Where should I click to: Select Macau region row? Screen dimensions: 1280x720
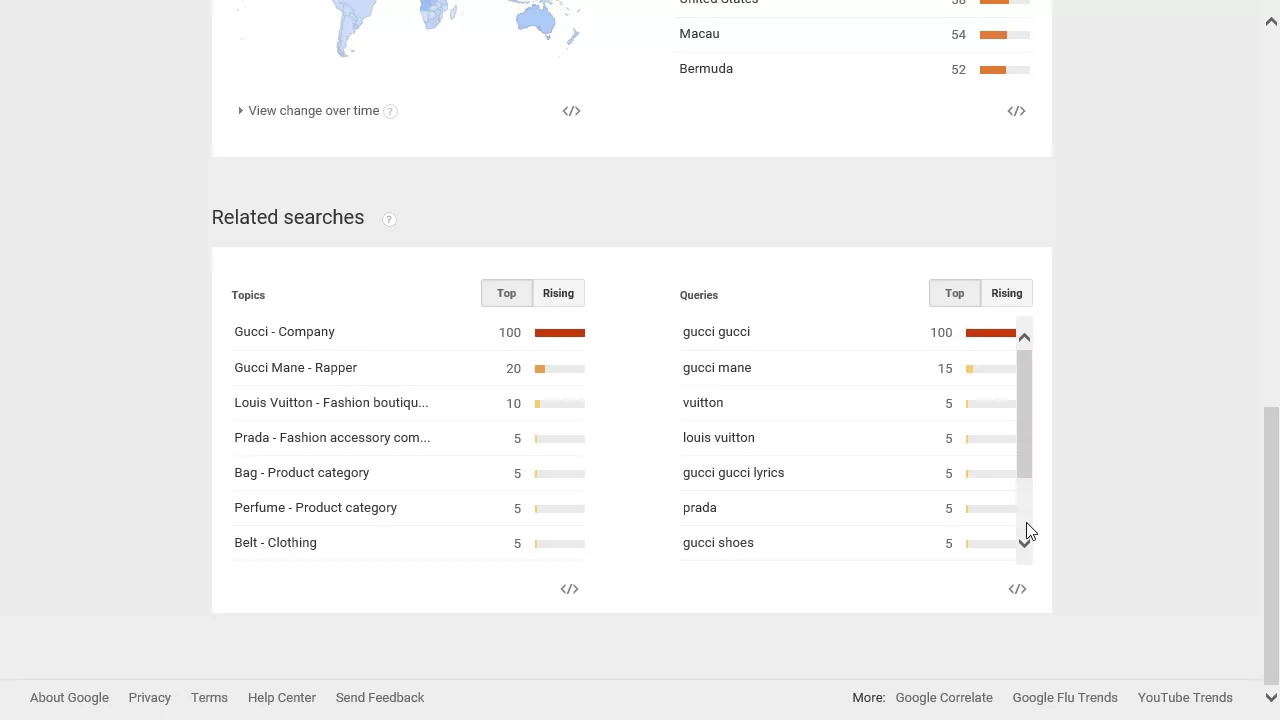pyautogui.click(x=854, y=34)
